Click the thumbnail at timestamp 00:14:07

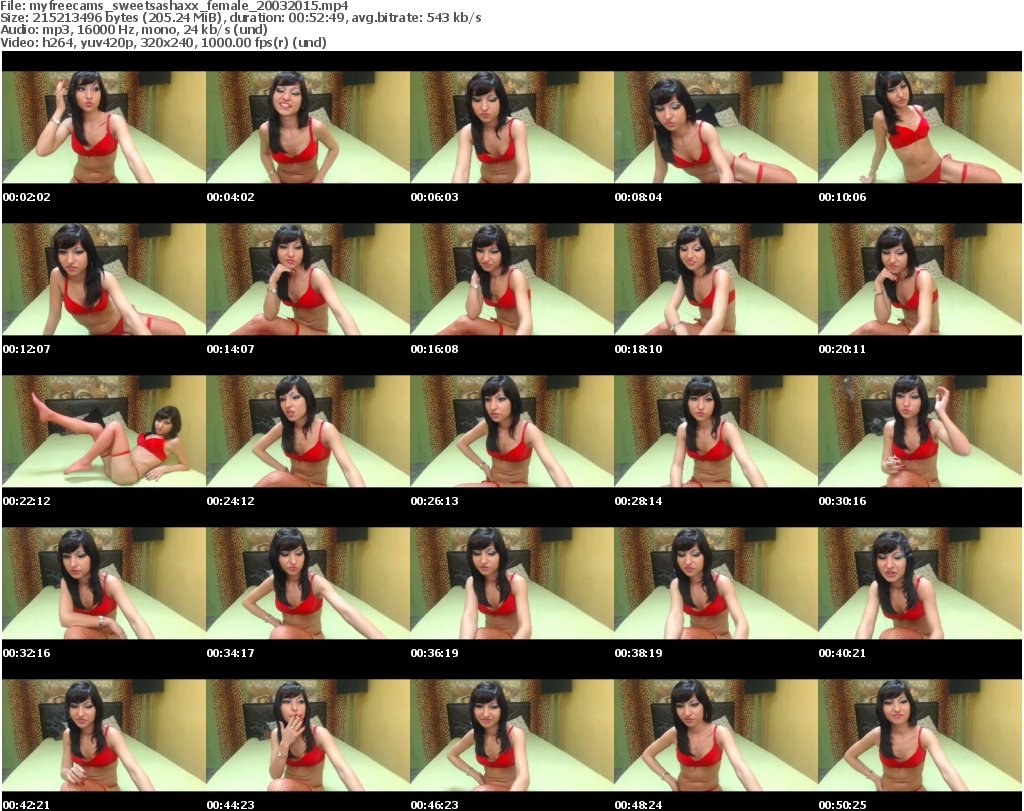tap(308, 279)
